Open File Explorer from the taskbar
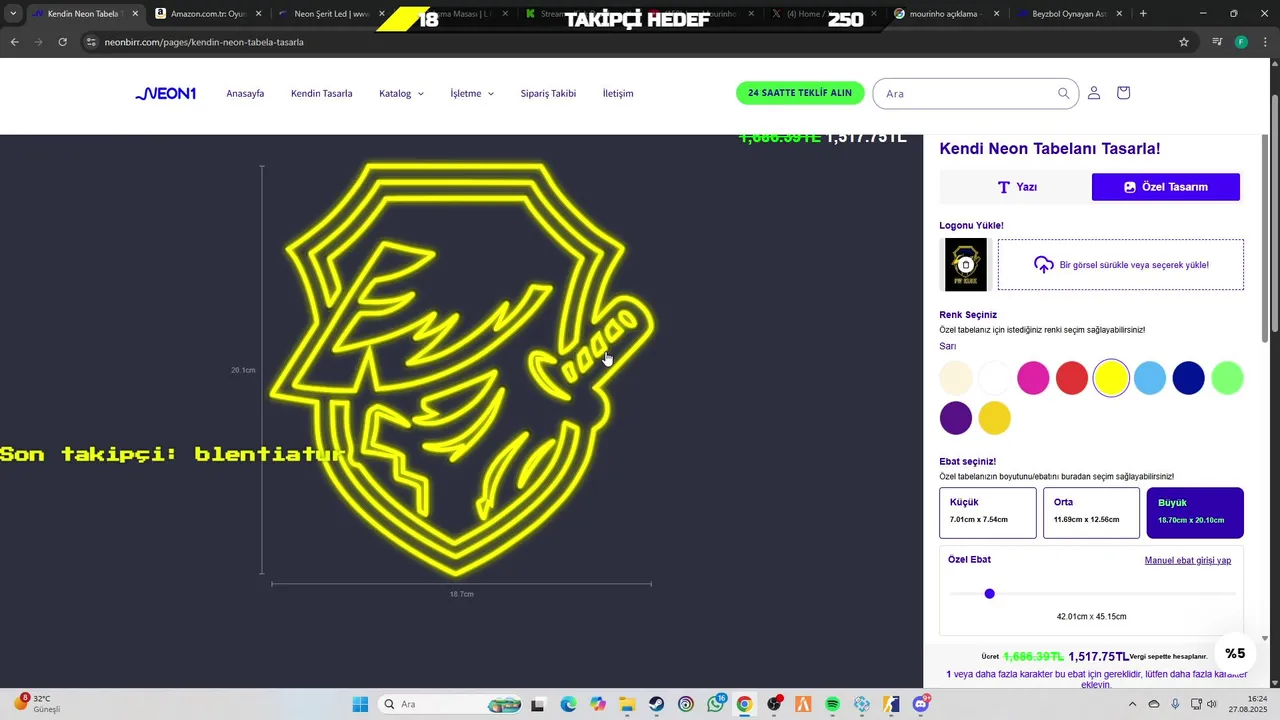The image size is (1280, 720). 627,704
